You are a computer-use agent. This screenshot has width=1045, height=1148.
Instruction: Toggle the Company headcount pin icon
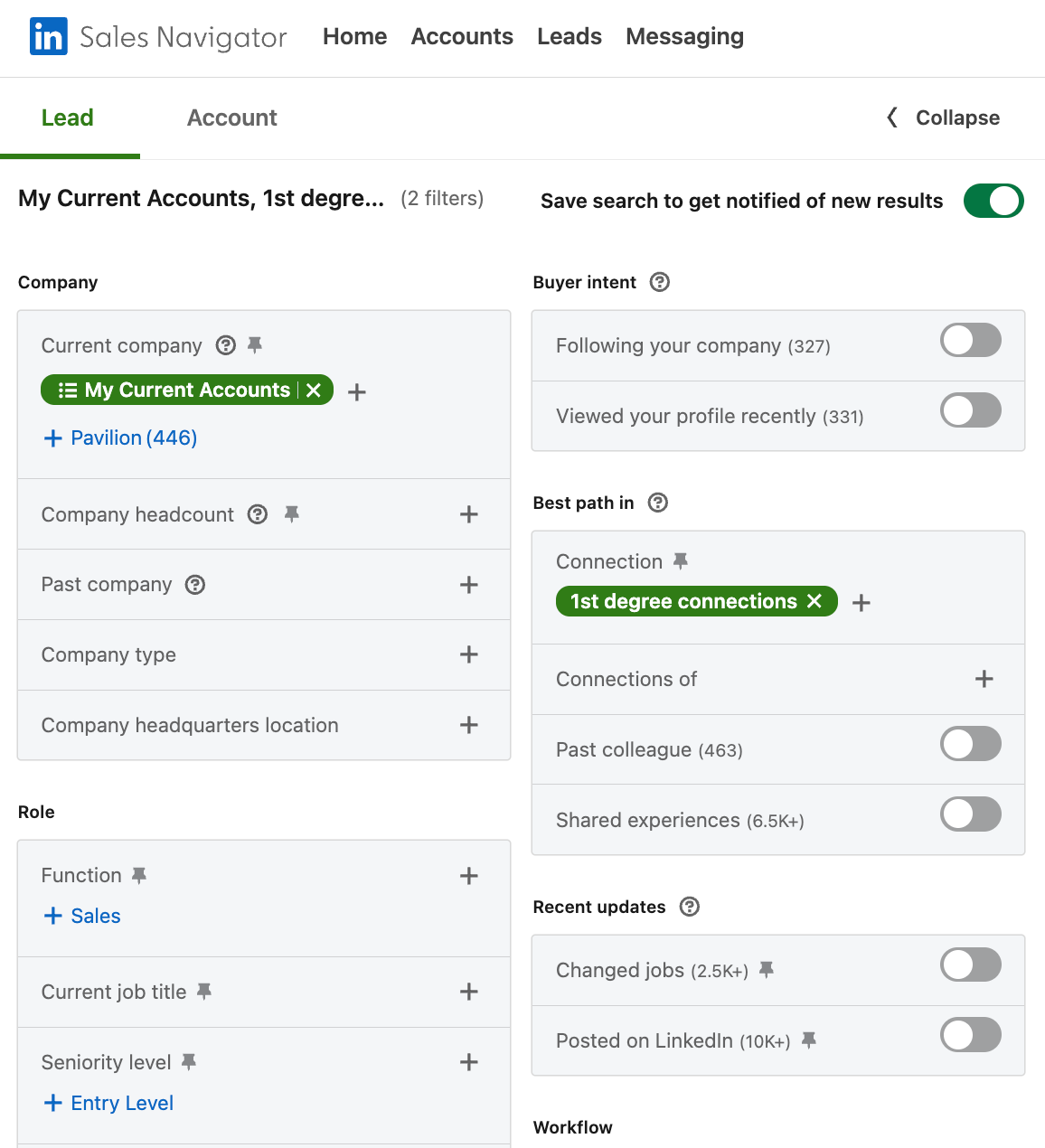tap(291, 513)
